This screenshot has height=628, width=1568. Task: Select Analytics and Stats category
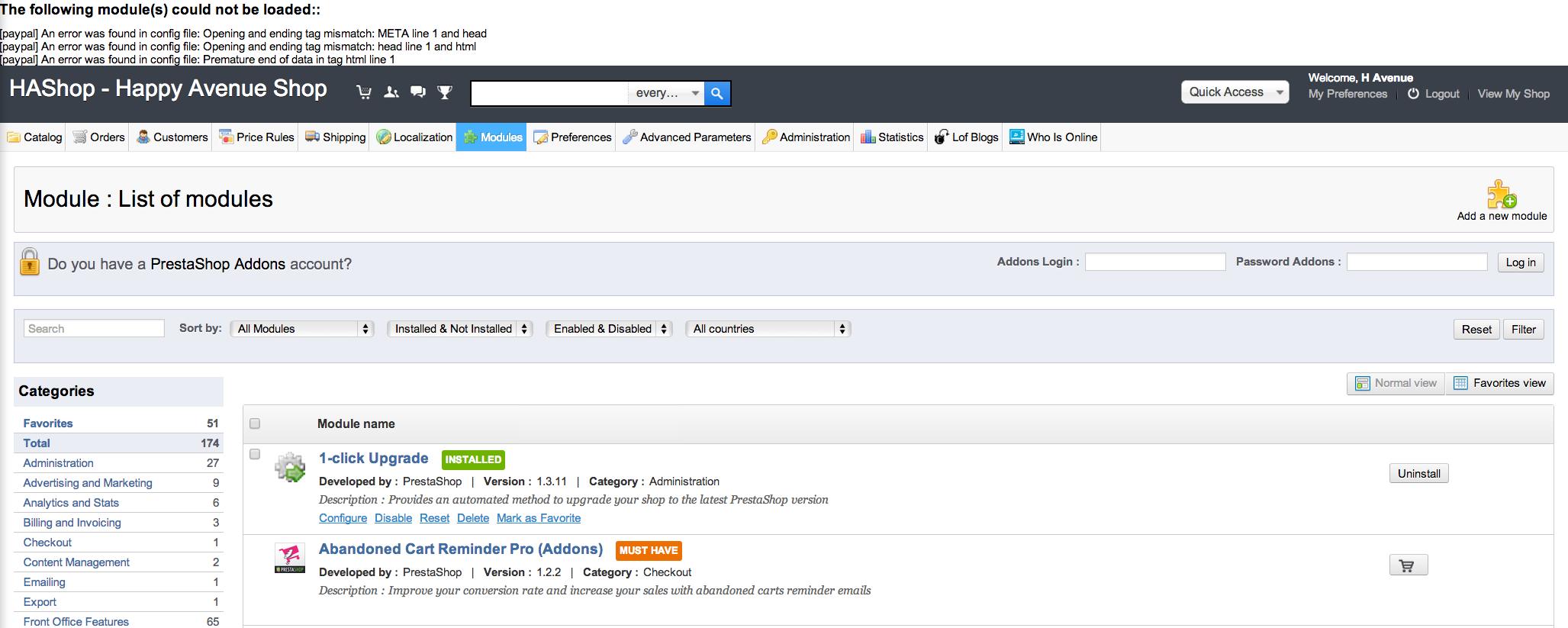click(71, 503)
